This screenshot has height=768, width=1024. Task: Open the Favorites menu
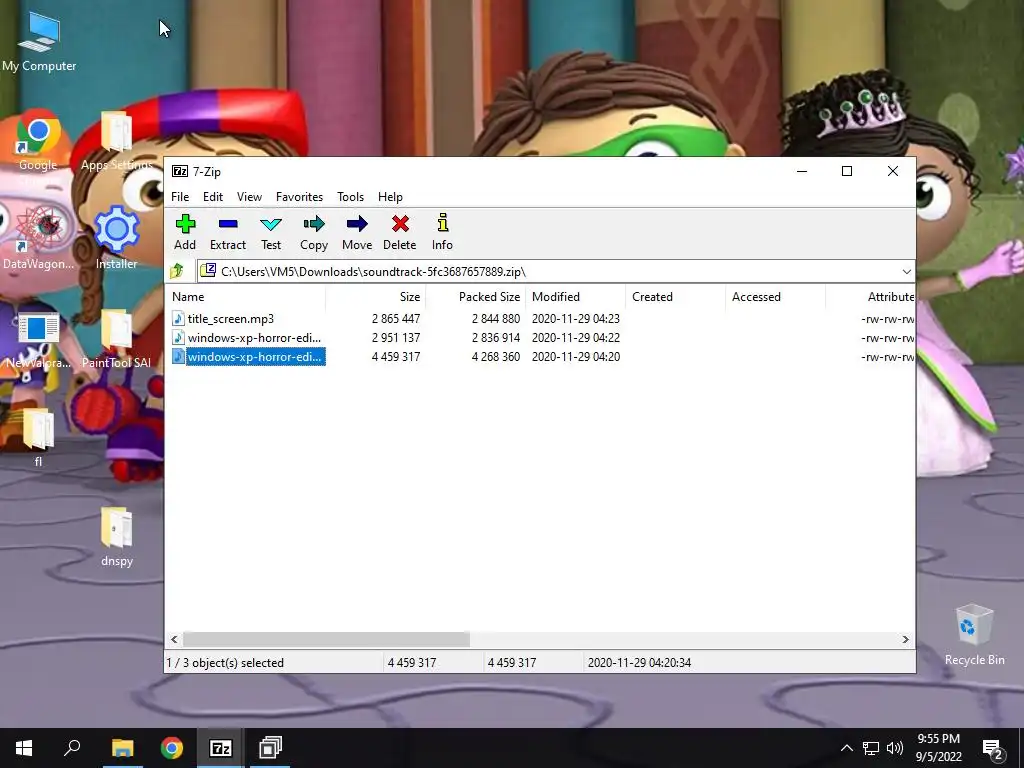pos(299,197)
